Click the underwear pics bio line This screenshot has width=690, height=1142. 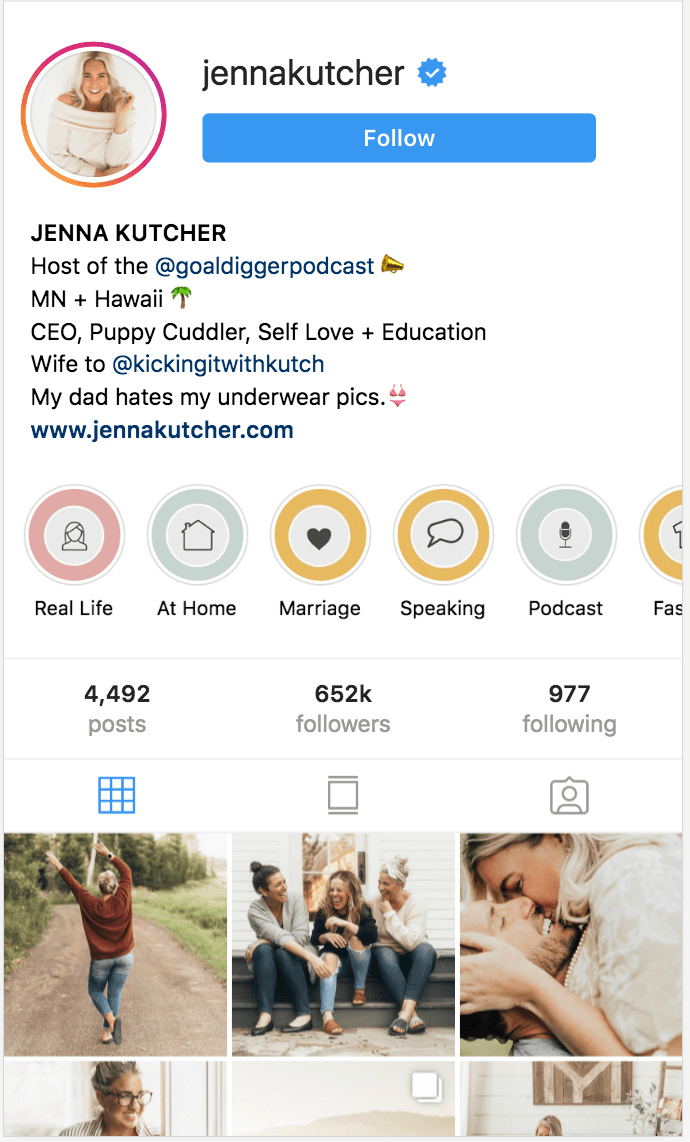point(218,397)
